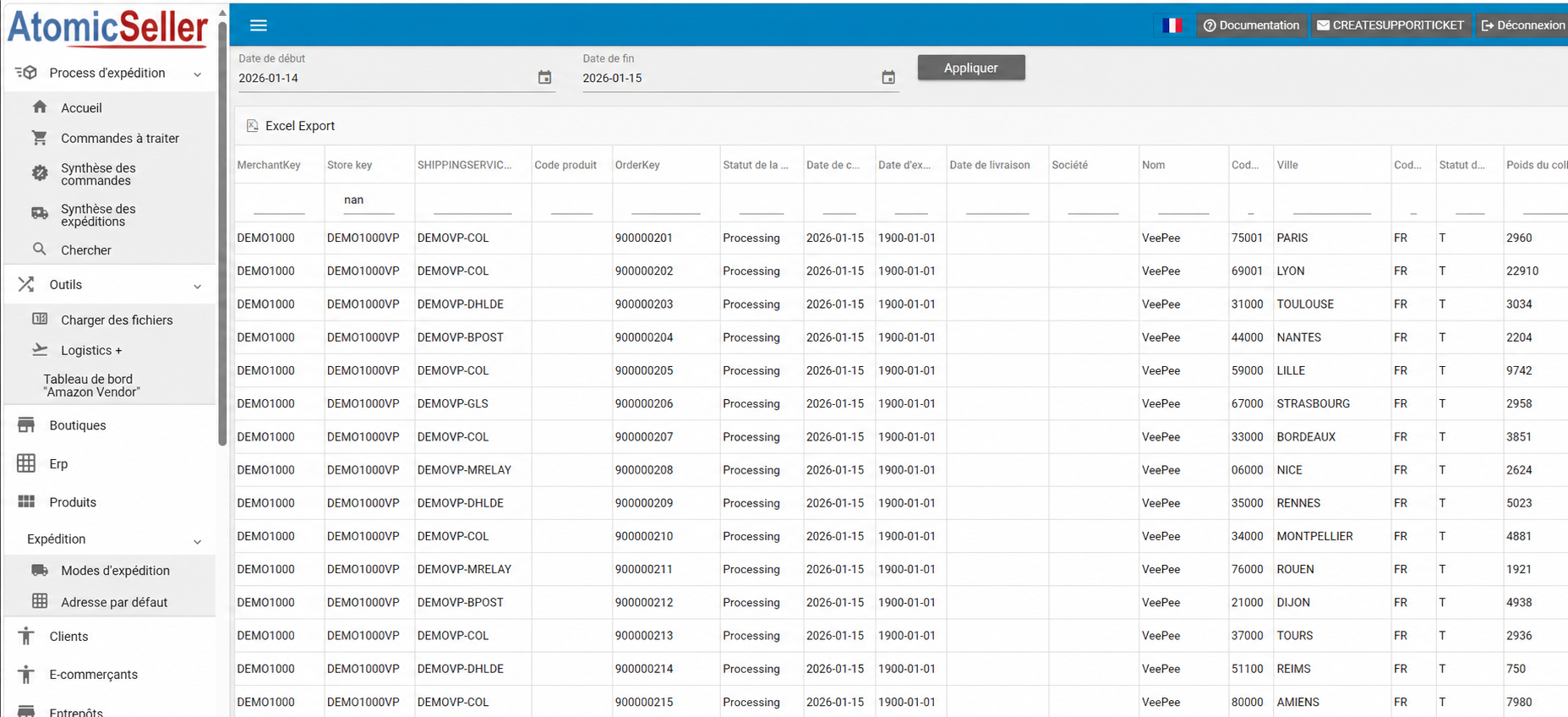Open Modes d'expédition menu item

click(115, 571)
